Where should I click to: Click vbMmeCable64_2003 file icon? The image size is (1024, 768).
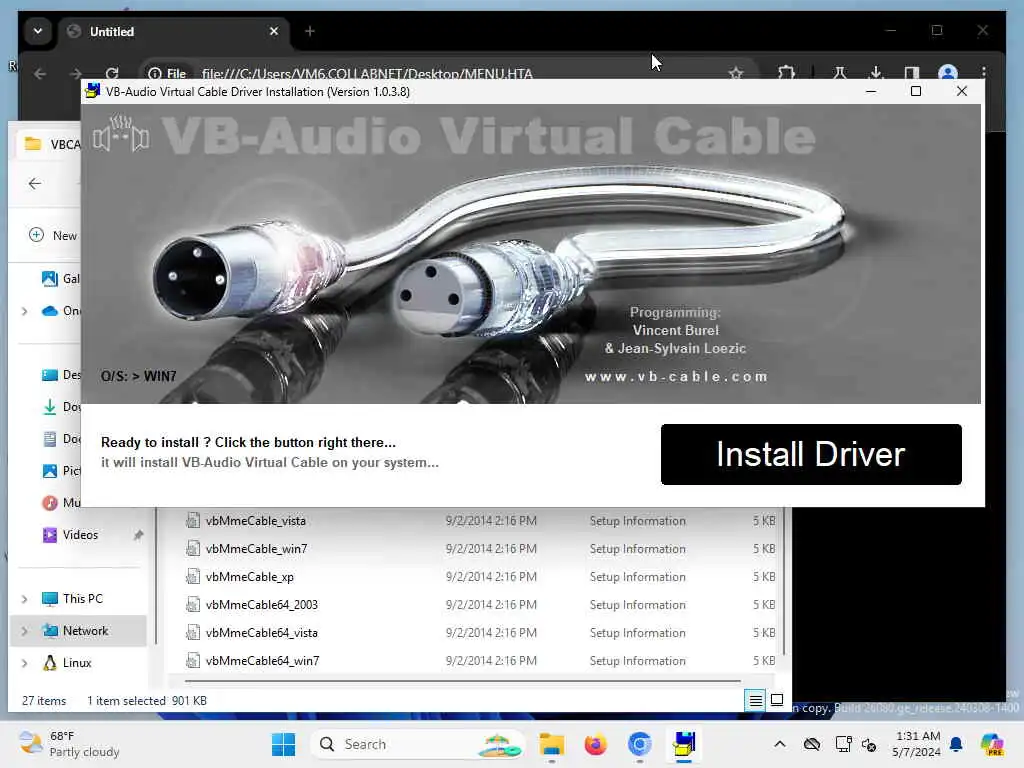[193, 605]
